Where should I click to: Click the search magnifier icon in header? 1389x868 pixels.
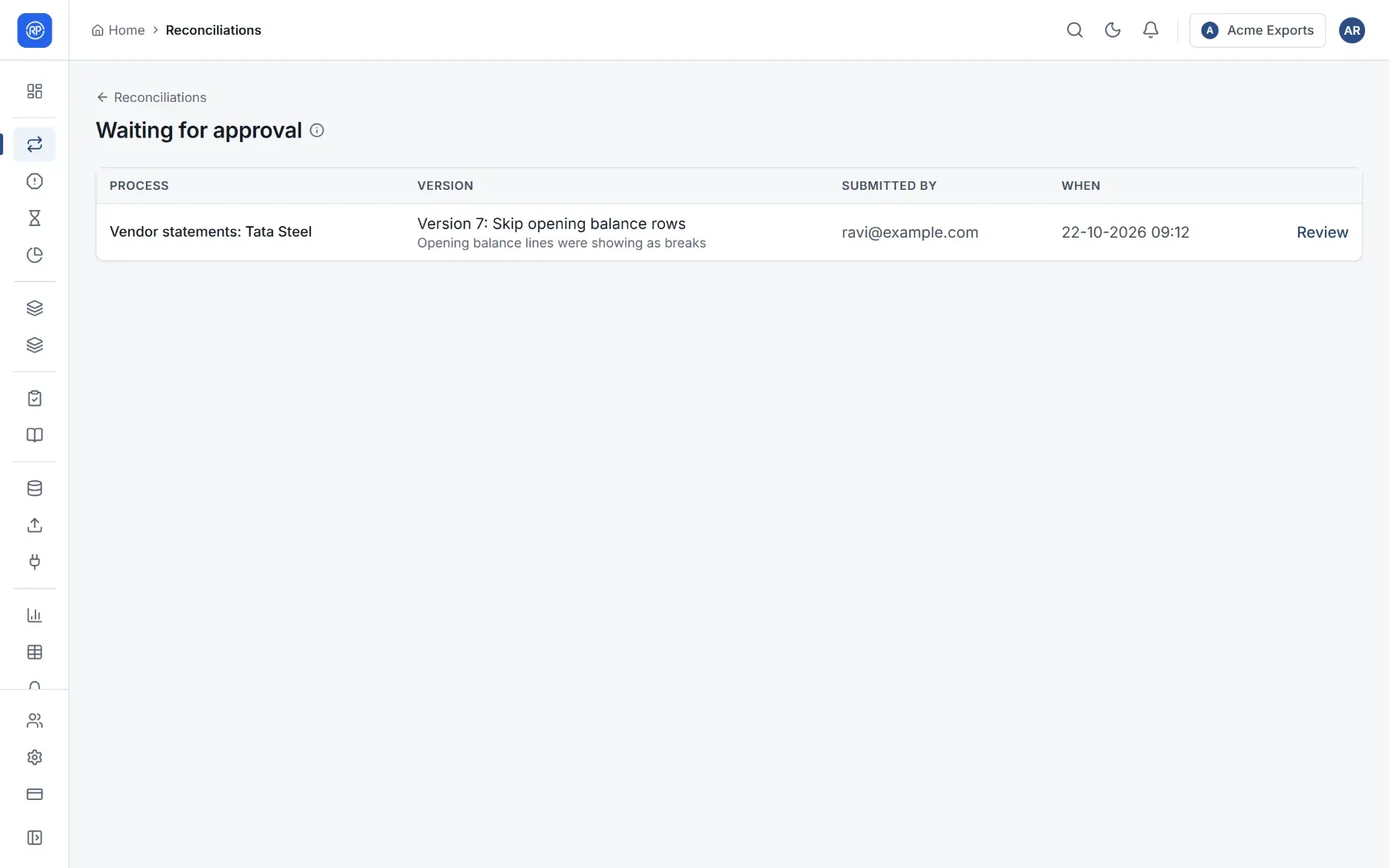(x=1074, y=30)
